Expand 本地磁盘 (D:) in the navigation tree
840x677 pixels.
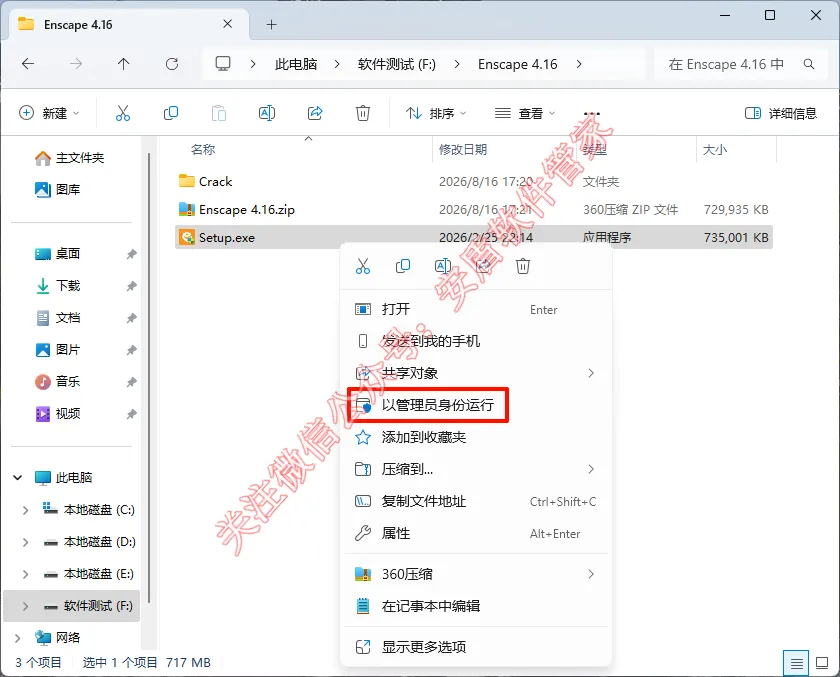25,542
